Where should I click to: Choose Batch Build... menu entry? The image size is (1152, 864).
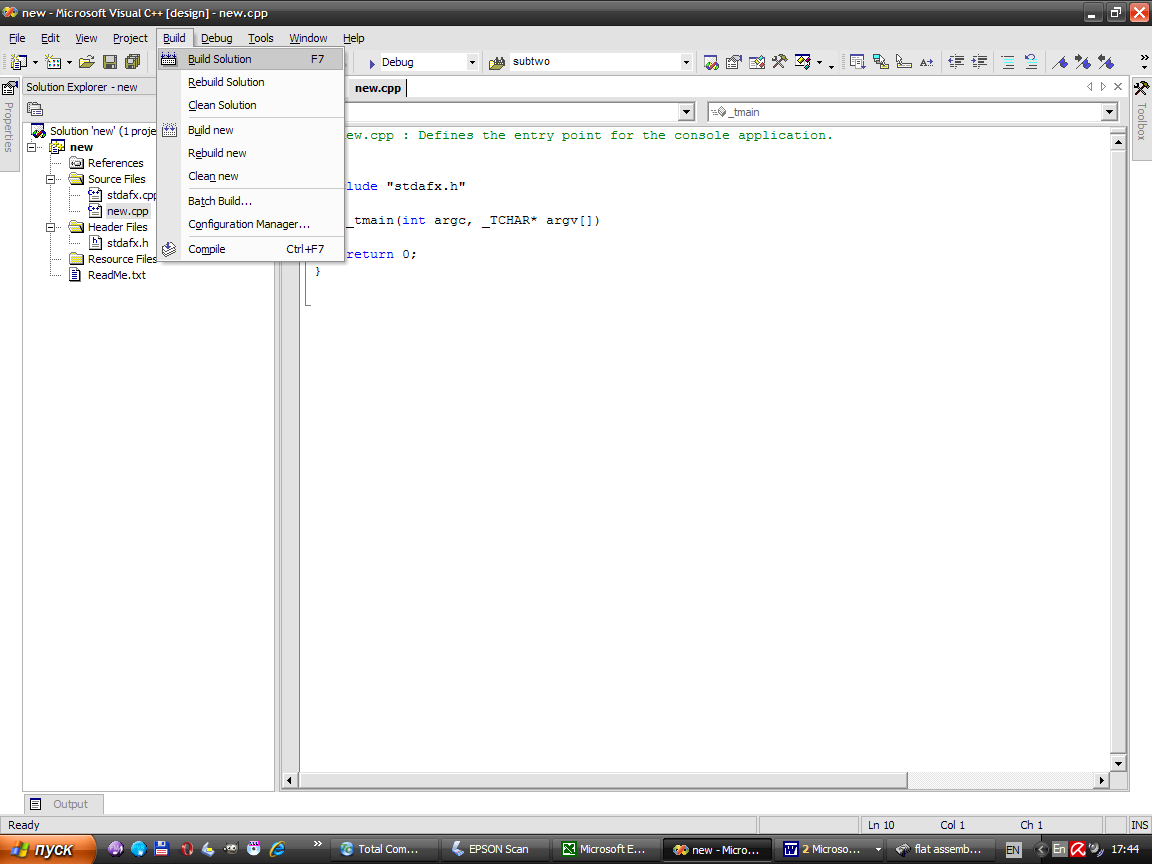(x=251, y=201)
